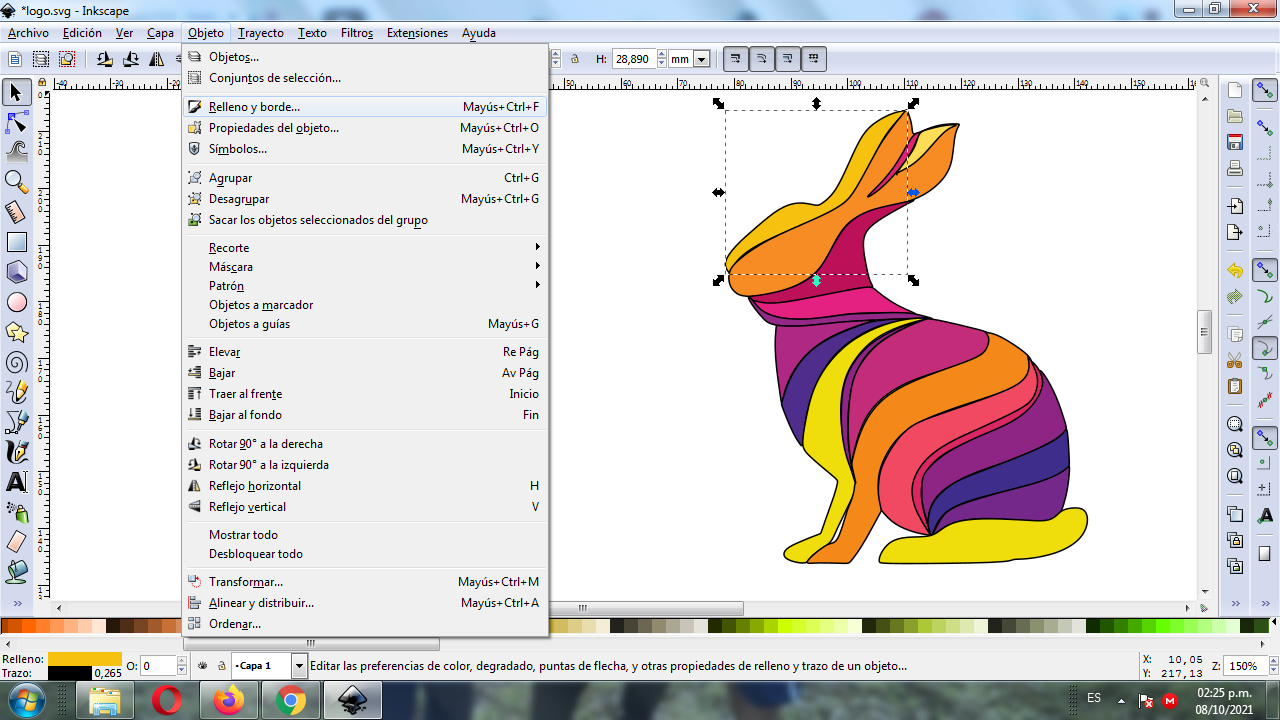Open the Trayecto menu
This screenshot has width=1280, height=720.
click(260, 32)
